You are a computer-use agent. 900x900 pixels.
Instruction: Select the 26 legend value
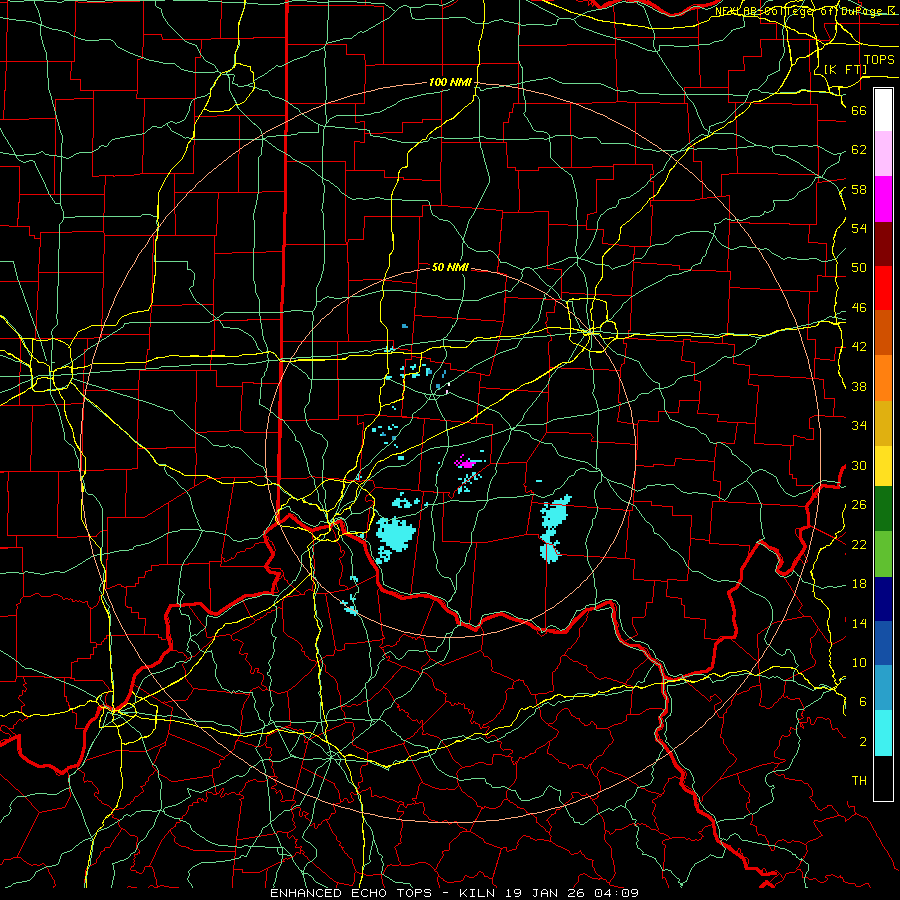coord(859,505)
